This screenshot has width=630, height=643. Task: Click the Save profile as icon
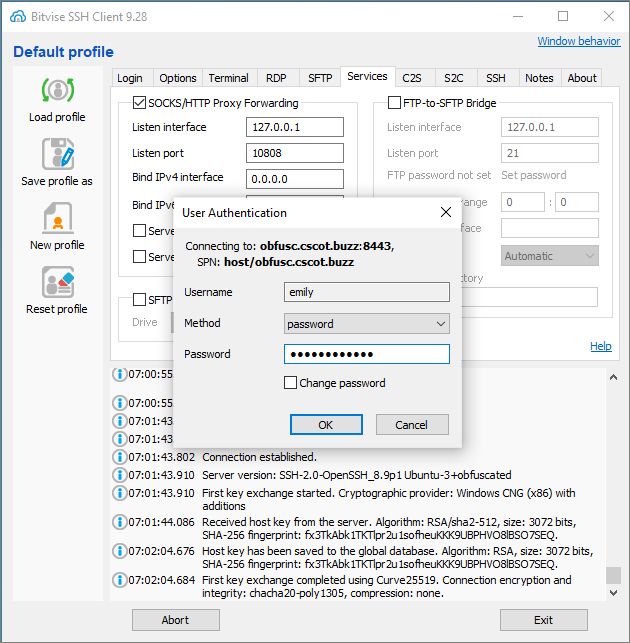(x=58, y=154)
